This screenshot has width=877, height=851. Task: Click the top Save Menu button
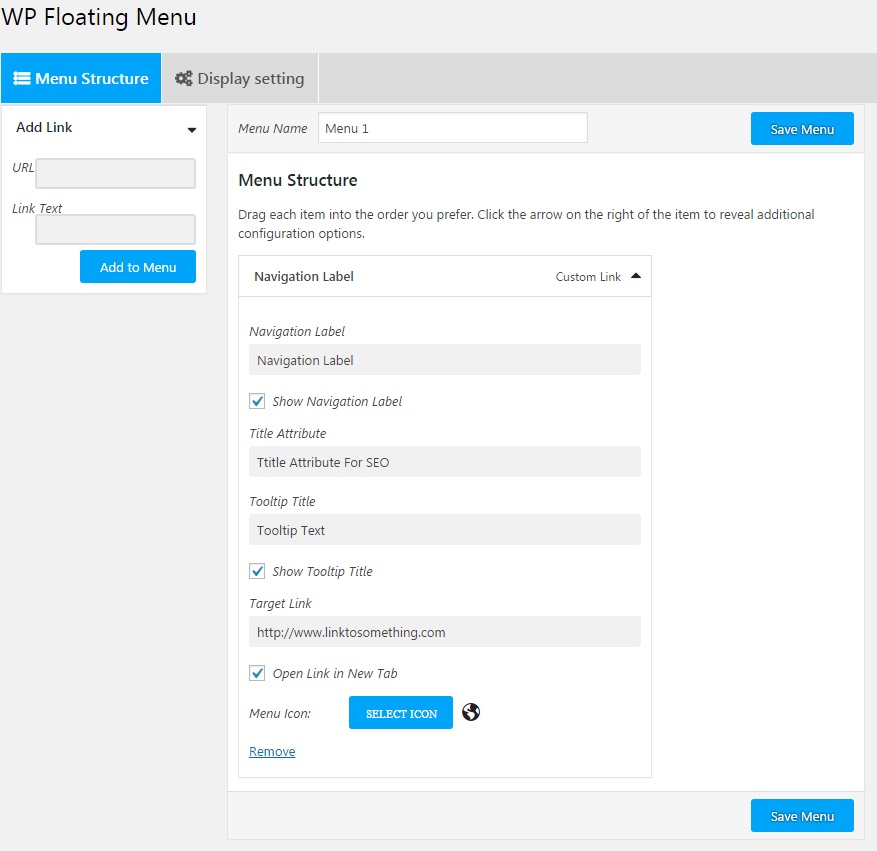click(802, 129)
